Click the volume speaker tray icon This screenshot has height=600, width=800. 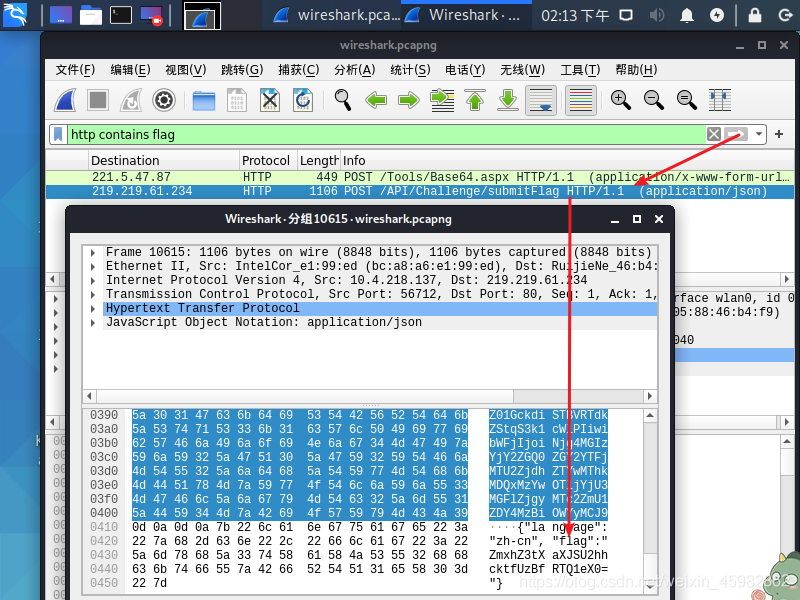click(x=656, y=15)
